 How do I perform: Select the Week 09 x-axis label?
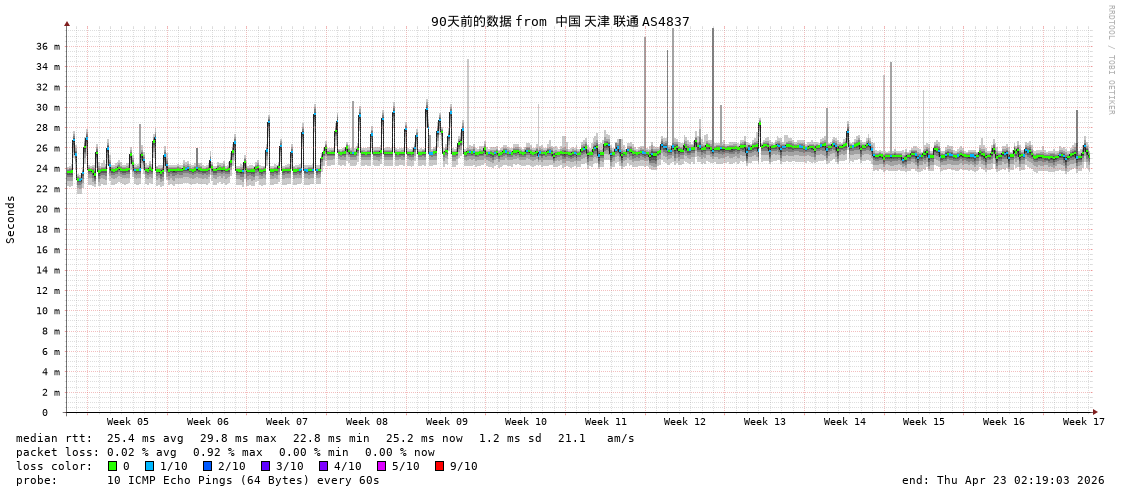click(x=446, y=422)
